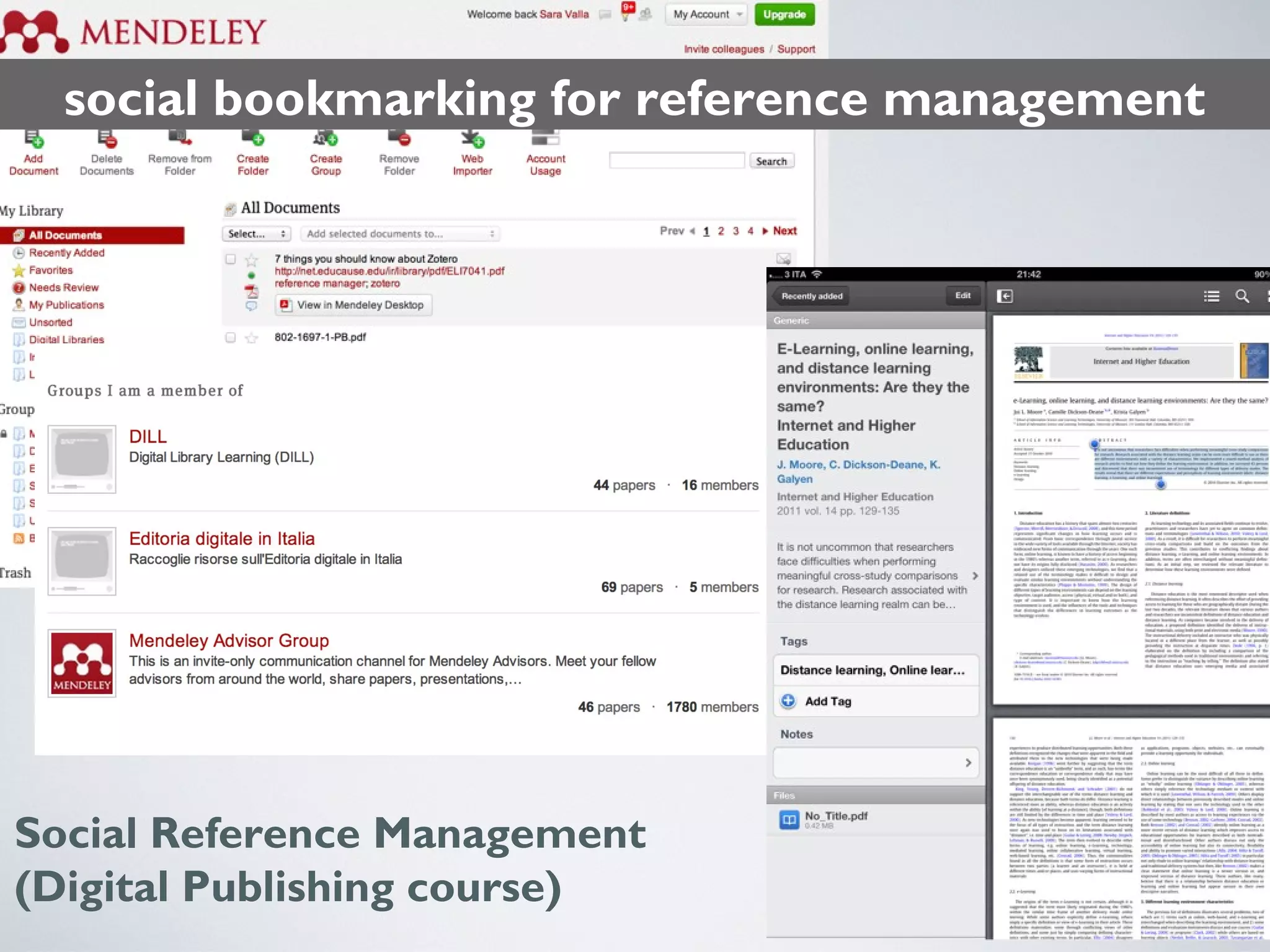Tap the Add Tag plus icon
Screen dimensions: 1270x952
pyautogui.click(x=788, y=701)
